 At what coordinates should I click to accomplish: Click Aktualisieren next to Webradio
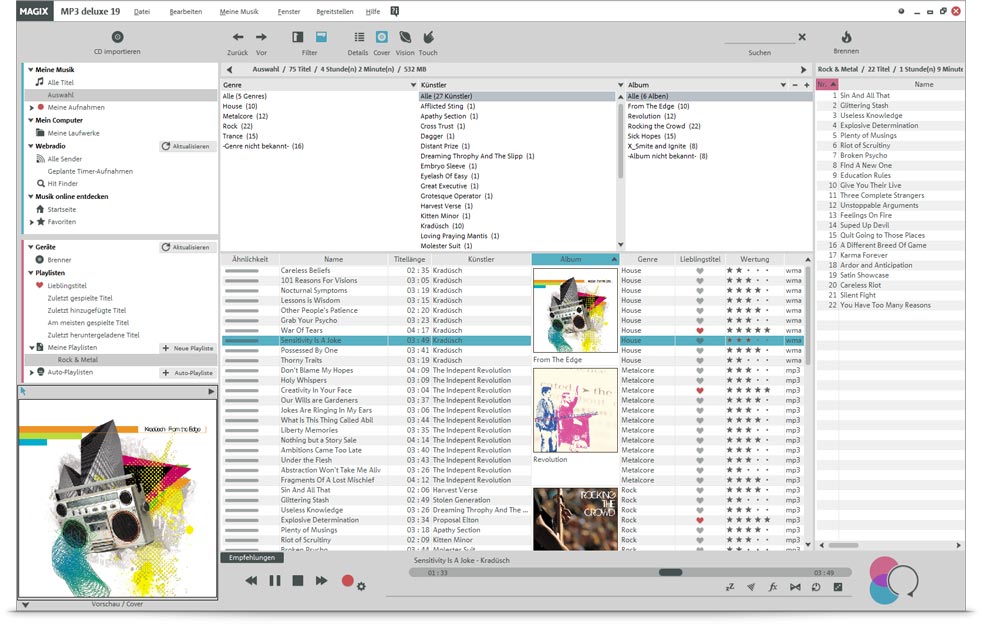pyautogui.click(x=186, y=146)
